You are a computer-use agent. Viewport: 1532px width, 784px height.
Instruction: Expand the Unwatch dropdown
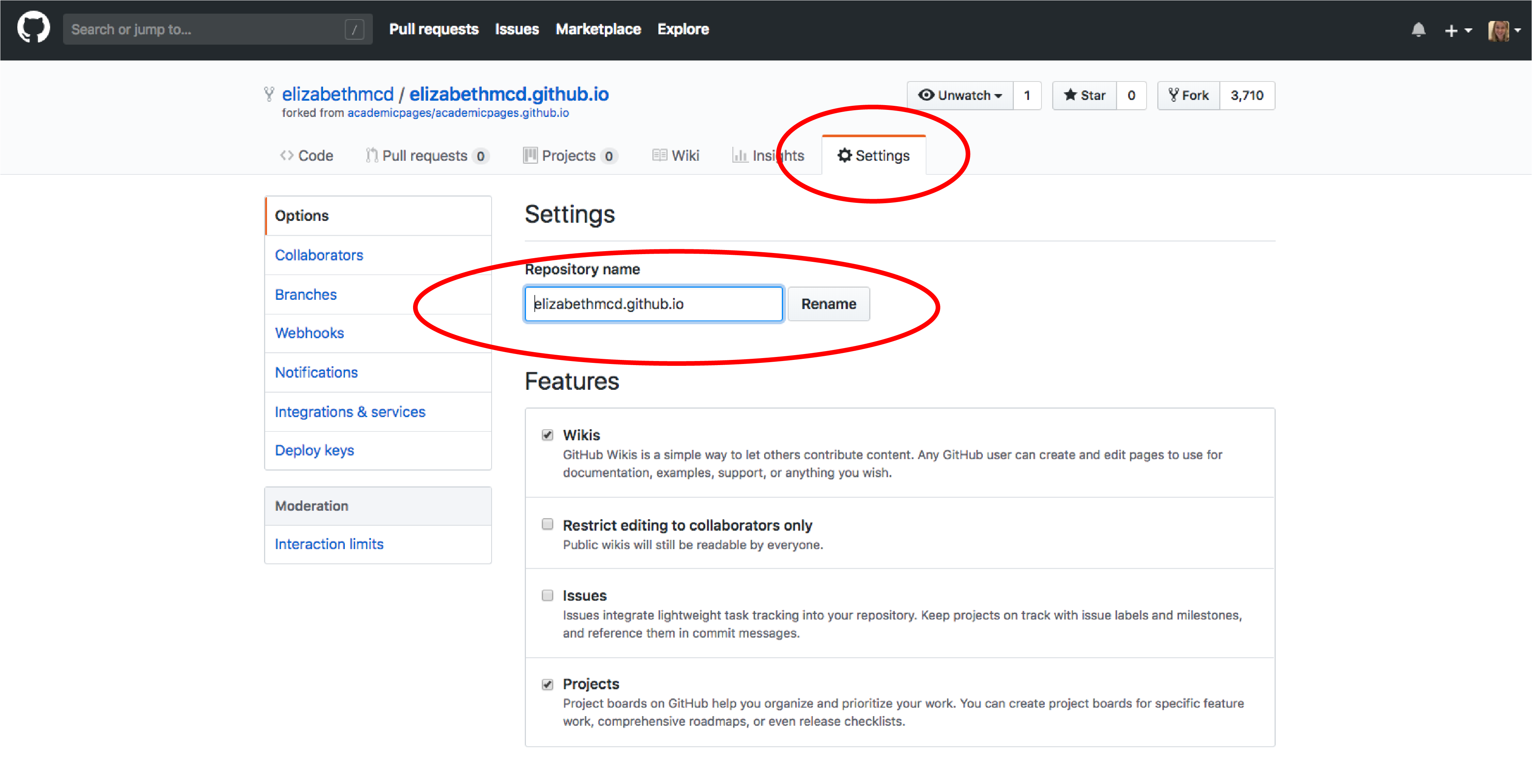960,95
